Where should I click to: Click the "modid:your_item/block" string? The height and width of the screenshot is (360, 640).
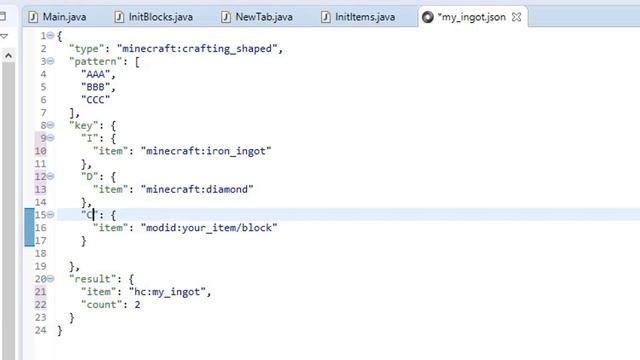click(x=209, y=227)
